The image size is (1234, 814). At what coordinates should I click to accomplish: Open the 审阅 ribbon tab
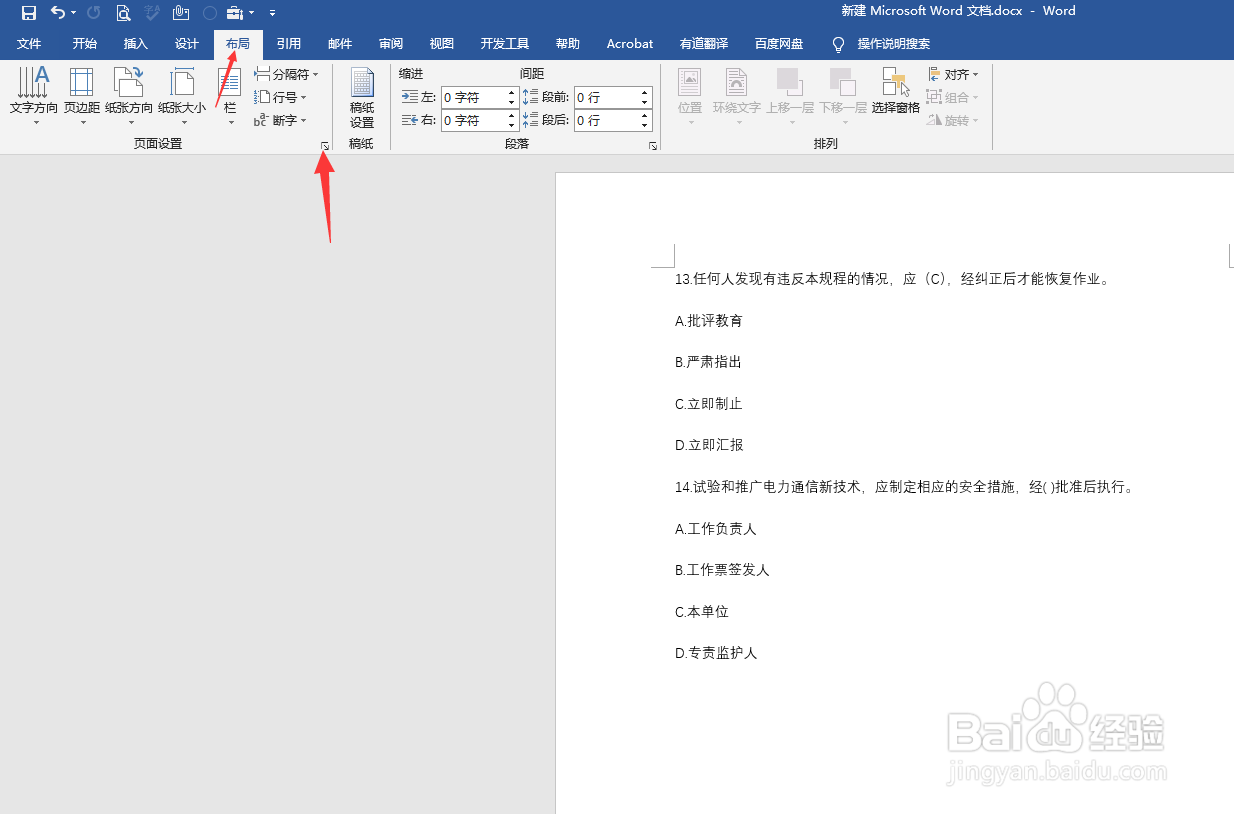[390, 43]
